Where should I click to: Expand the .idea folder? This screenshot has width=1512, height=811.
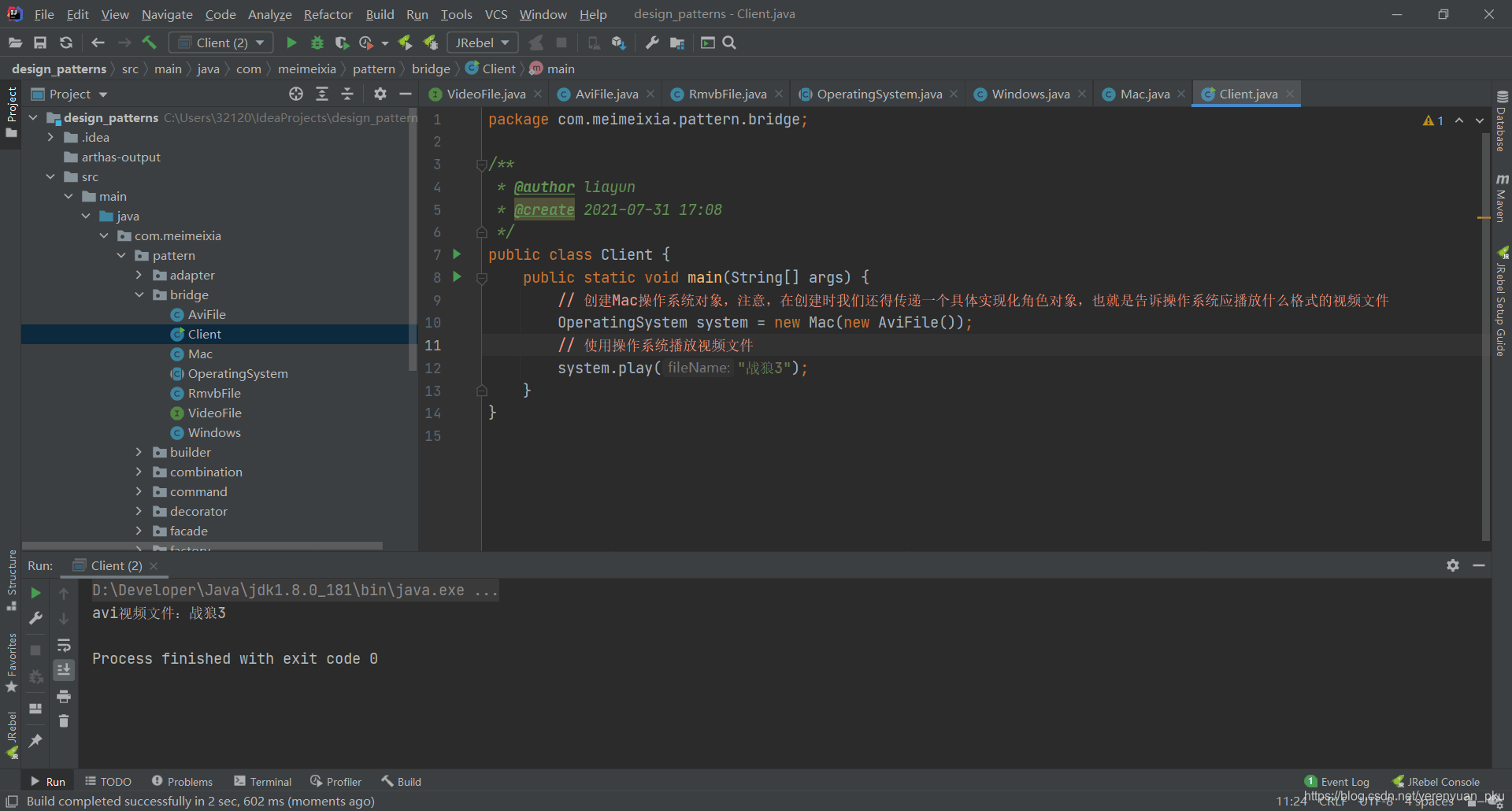point(51,137)
